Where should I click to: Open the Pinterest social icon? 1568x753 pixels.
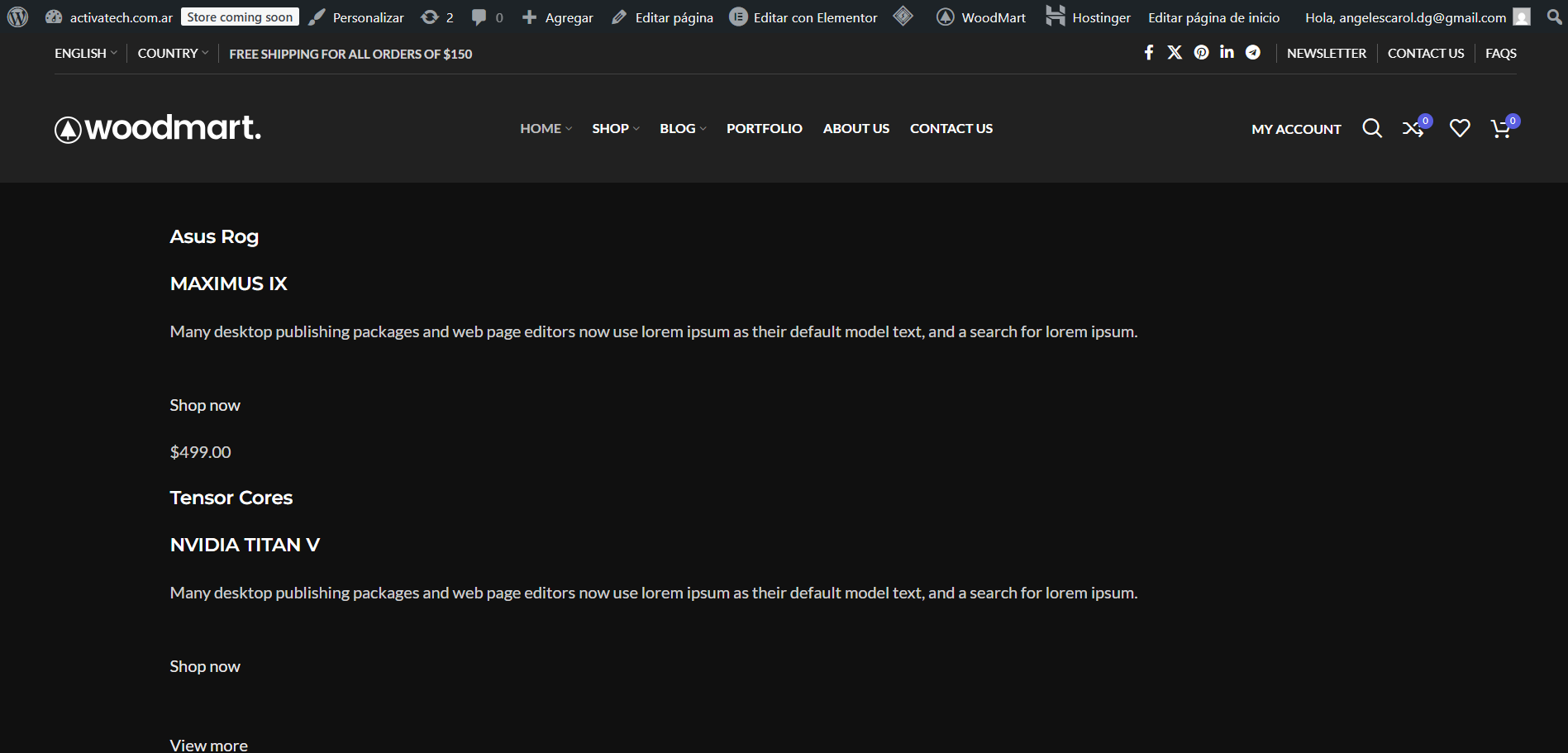coord(1201,53)
